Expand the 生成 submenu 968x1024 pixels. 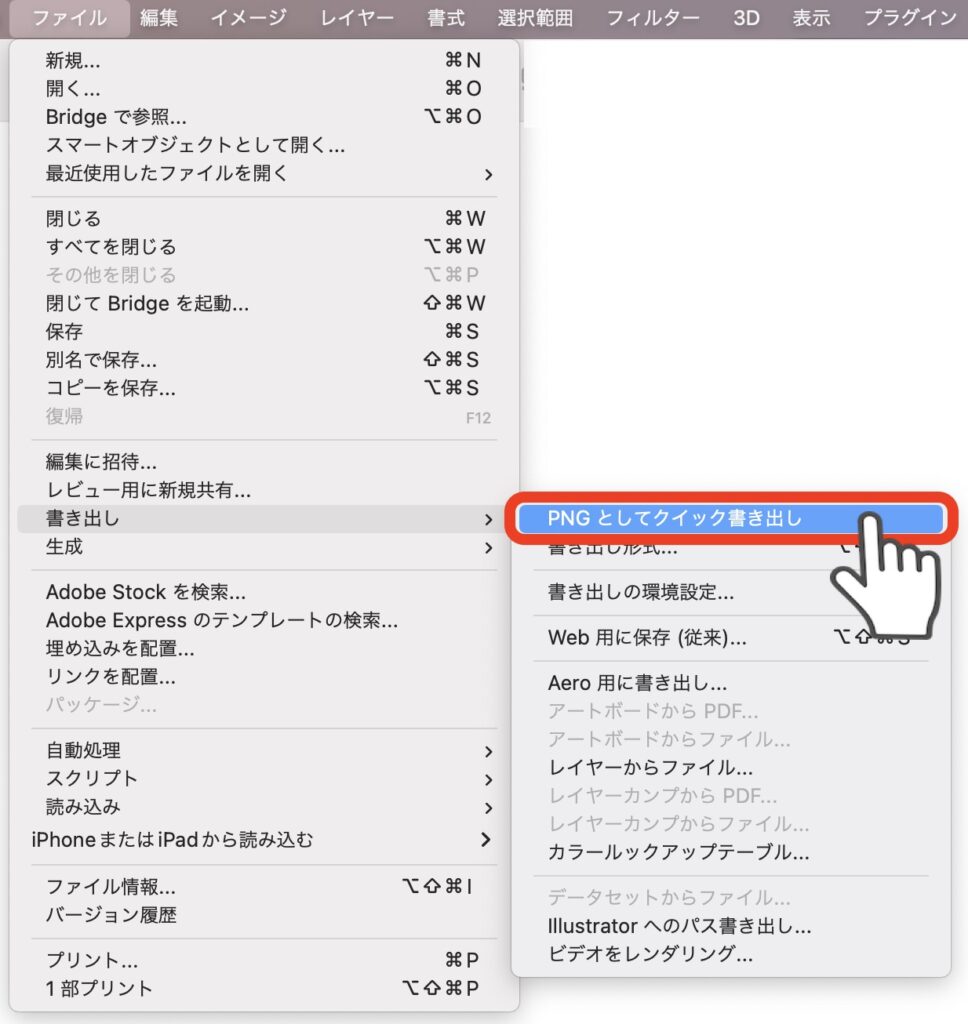pyautogui.click(x=65, y=547)
